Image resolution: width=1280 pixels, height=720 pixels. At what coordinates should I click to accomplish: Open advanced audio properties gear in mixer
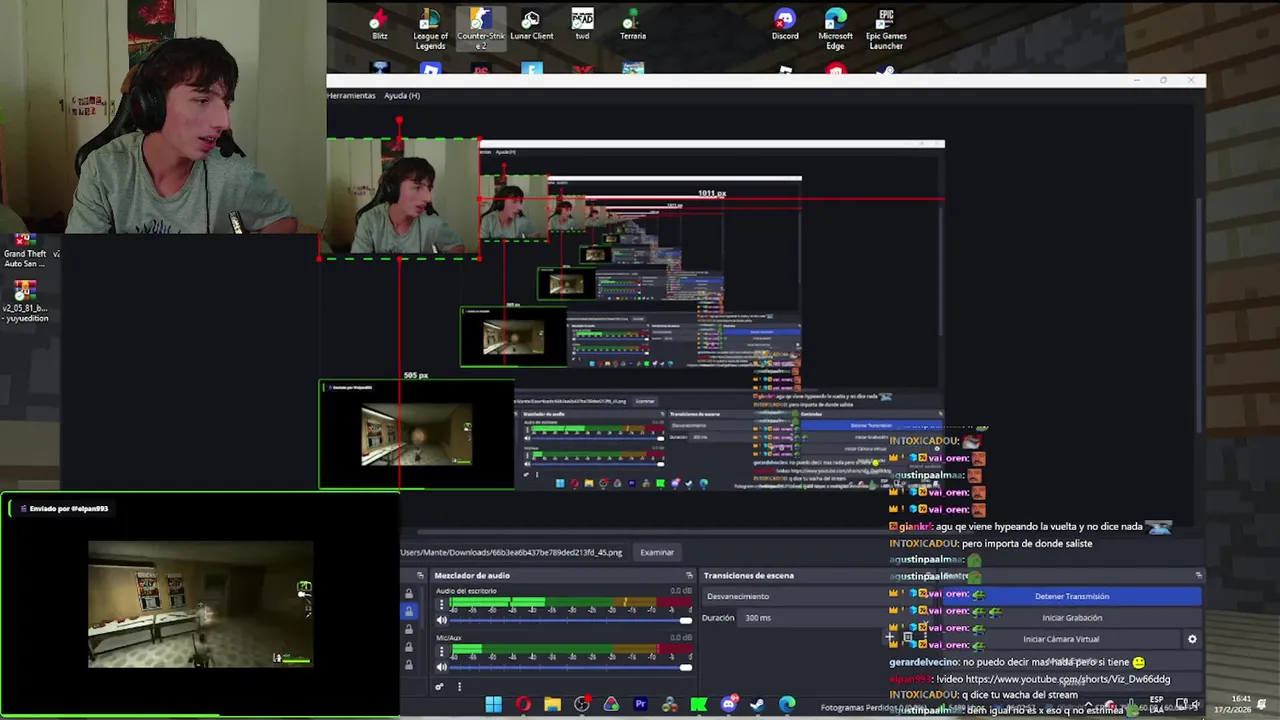(439, 686)
